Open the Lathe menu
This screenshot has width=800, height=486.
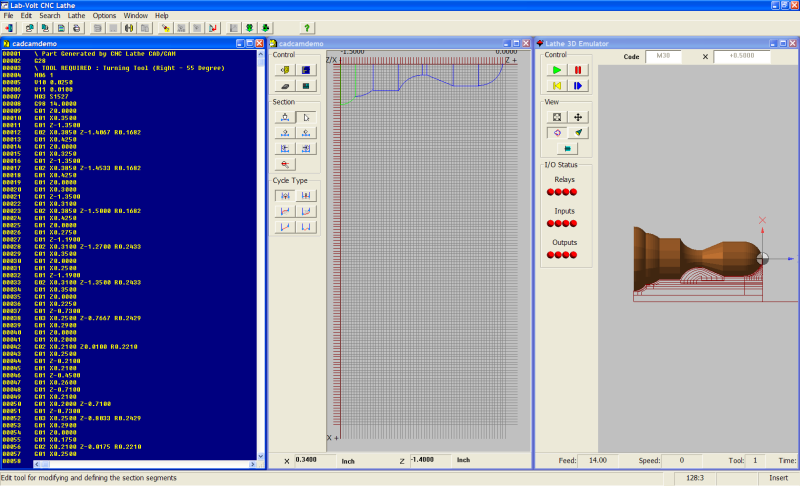tap(77, 16)
